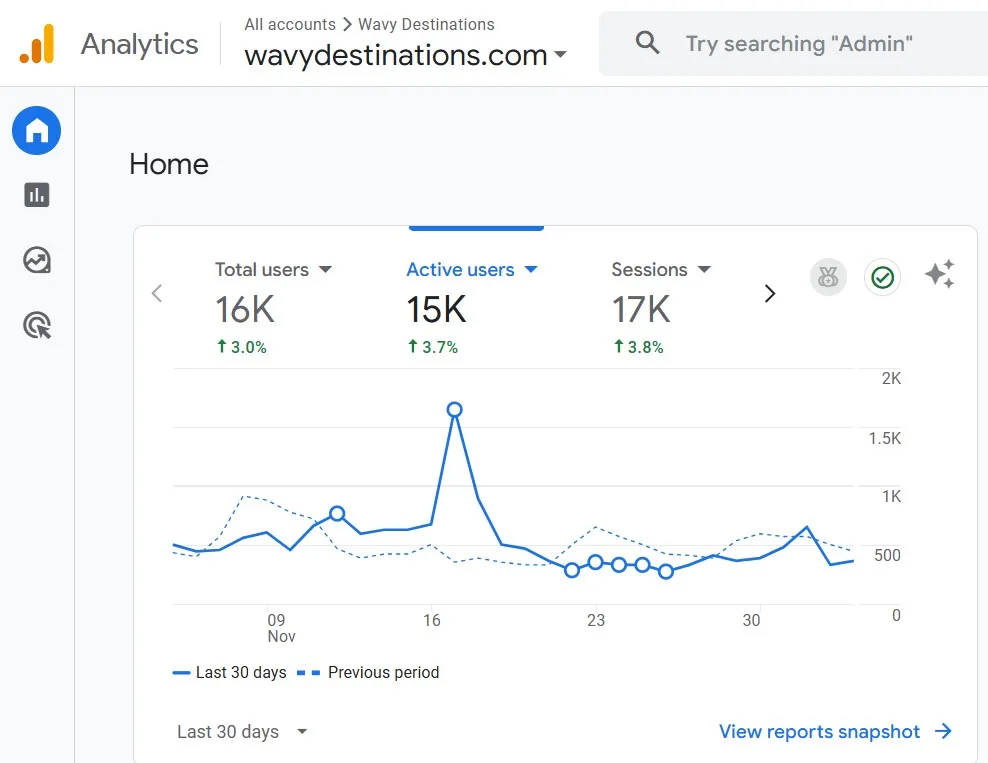This screenshot has height=763, width=988.
Task: Select the Advertising icon in sidebar
Action: (36, 325)
